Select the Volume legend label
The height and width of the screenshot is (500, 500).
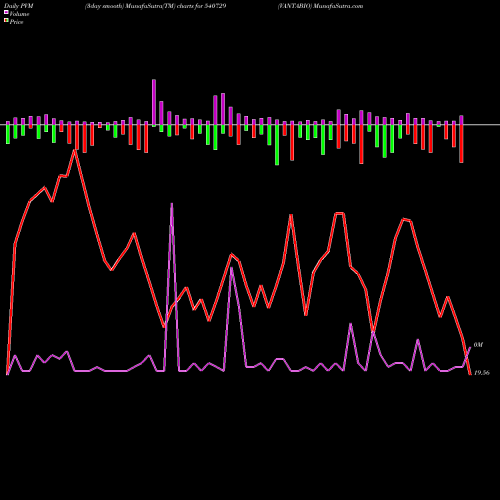(x=19, y=14)
